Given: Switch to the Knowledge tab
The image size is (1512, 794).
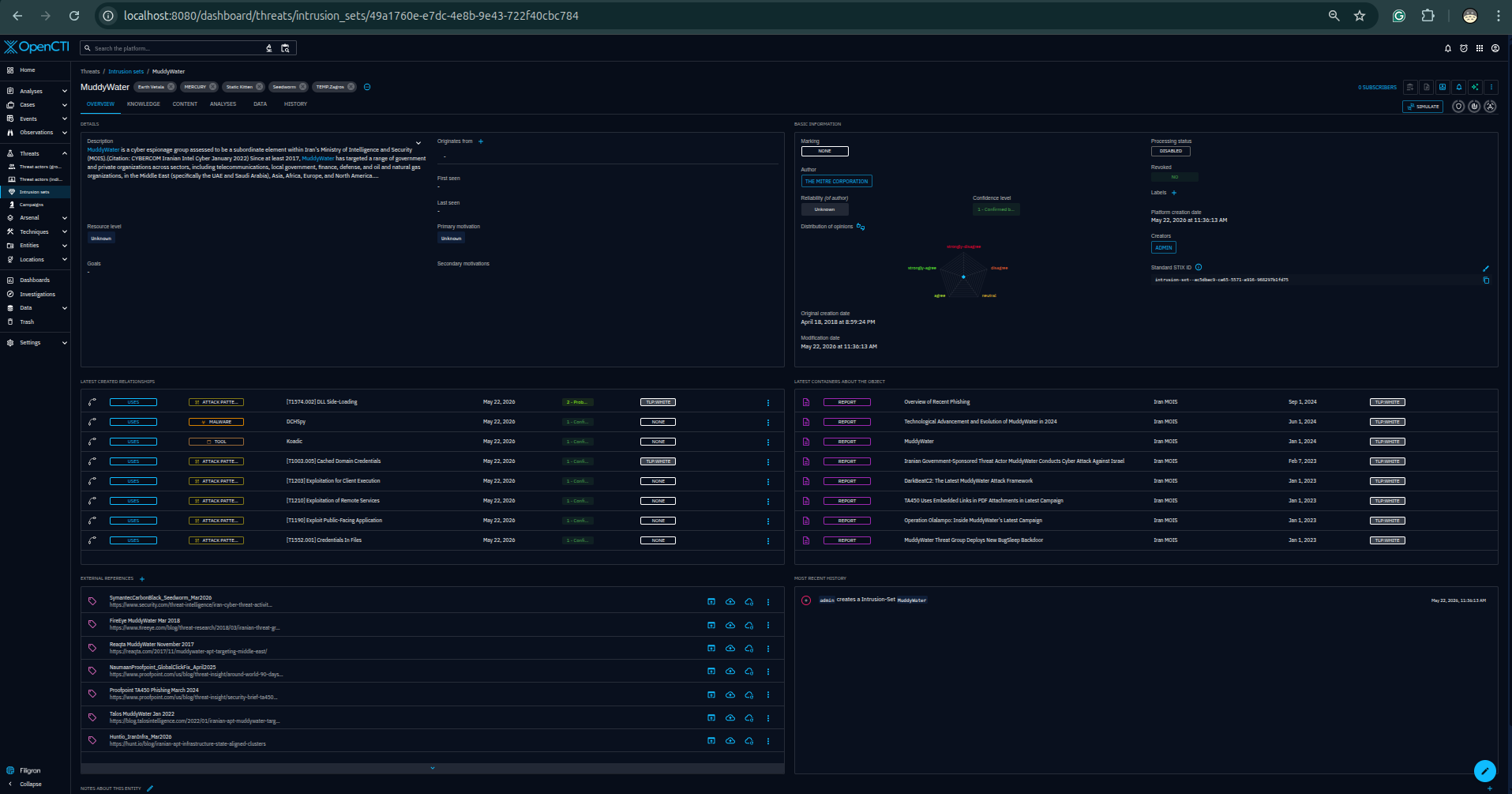Looking at the screenshot, I should click(144, 104).
